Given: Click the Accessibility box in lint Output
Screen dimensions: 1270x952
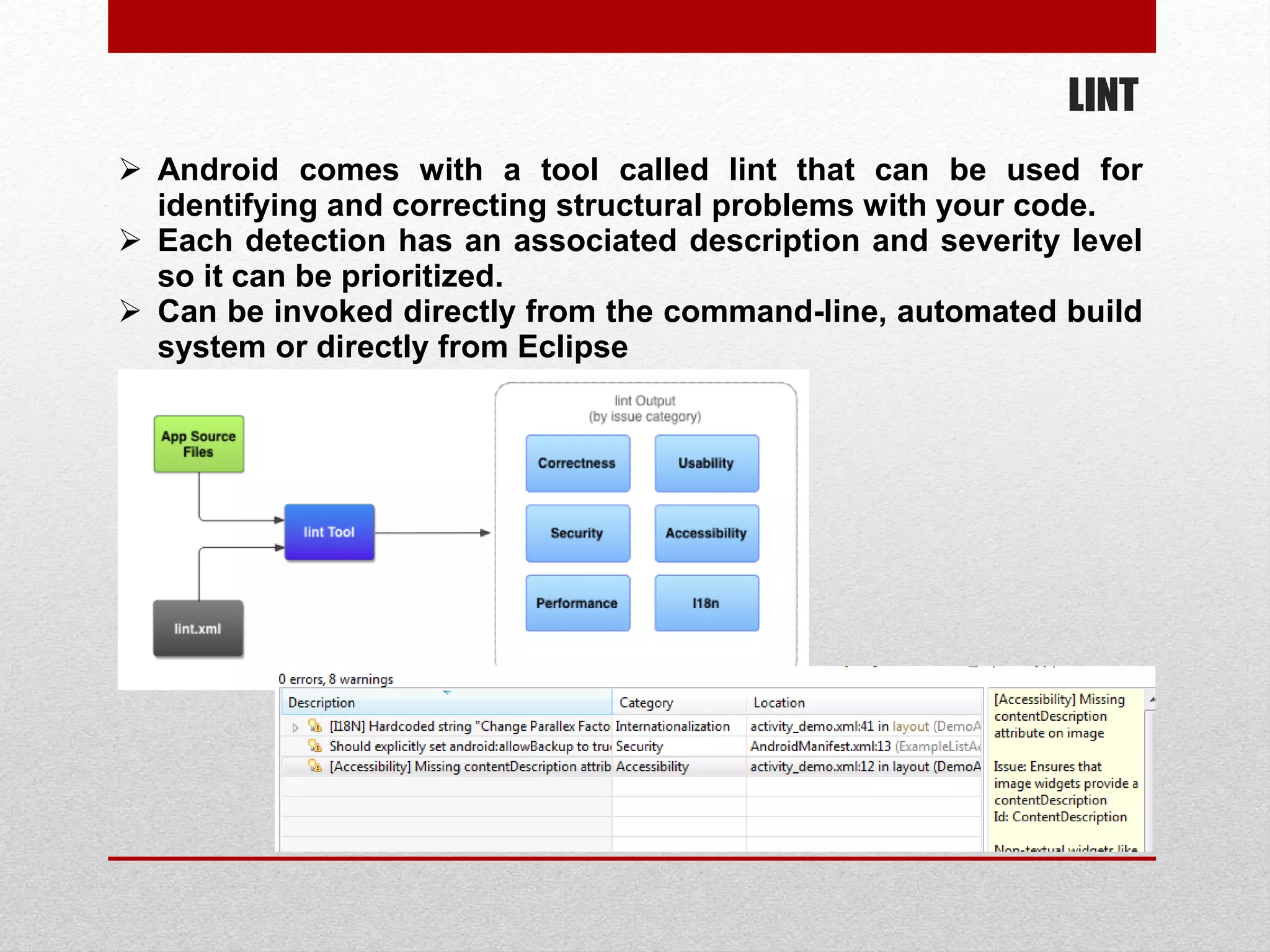Looking at the screenshot, I should [706, 533].
